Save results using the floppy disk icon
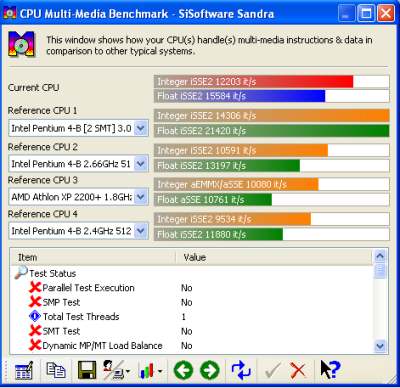Viewport: 400px width, 388px height. [x=87, y=370]
